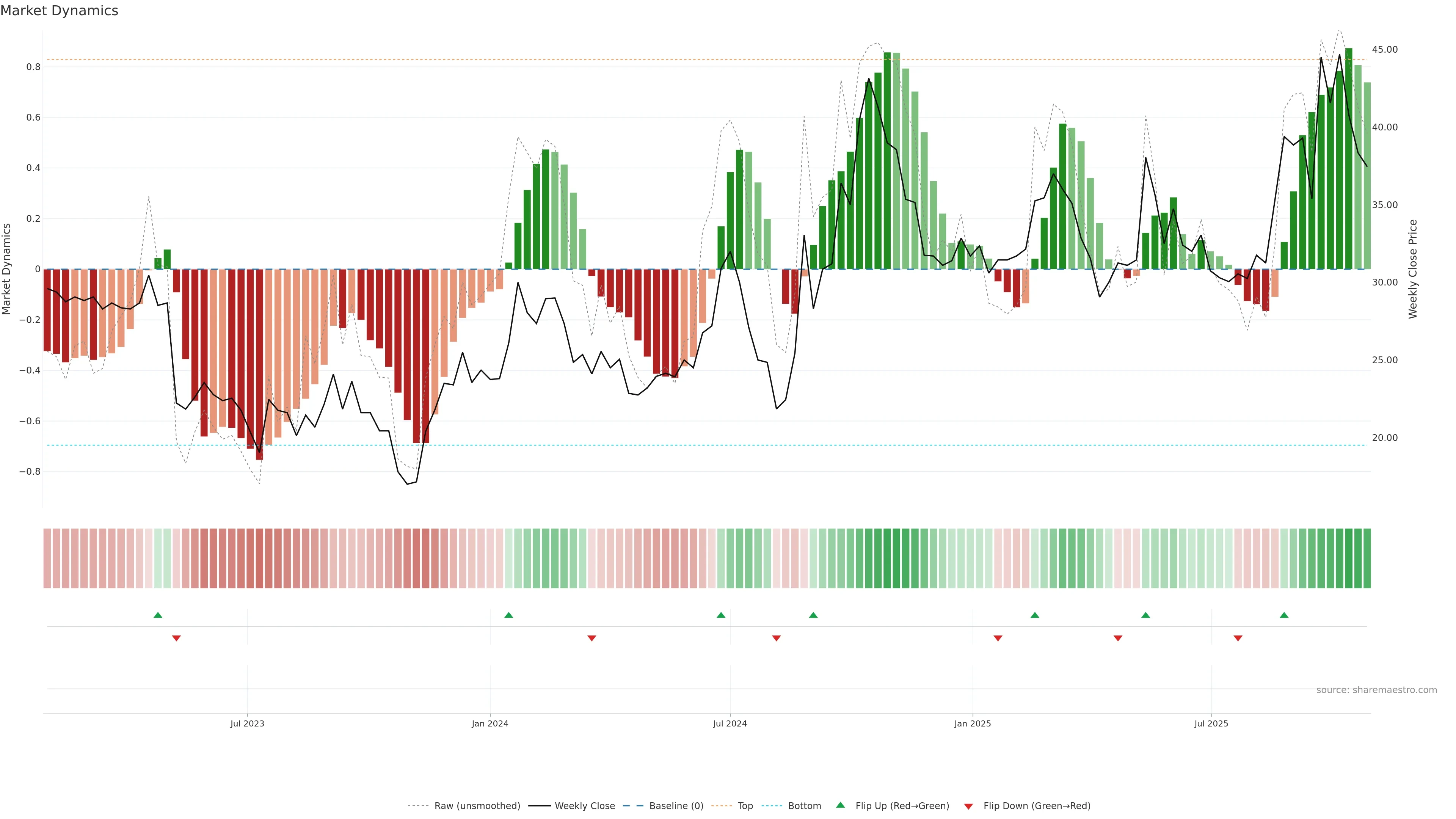Click the leftmost green flip-up marker
Image resolution: width=1456 pixels, height=819 pixels.
click(158, 615)
